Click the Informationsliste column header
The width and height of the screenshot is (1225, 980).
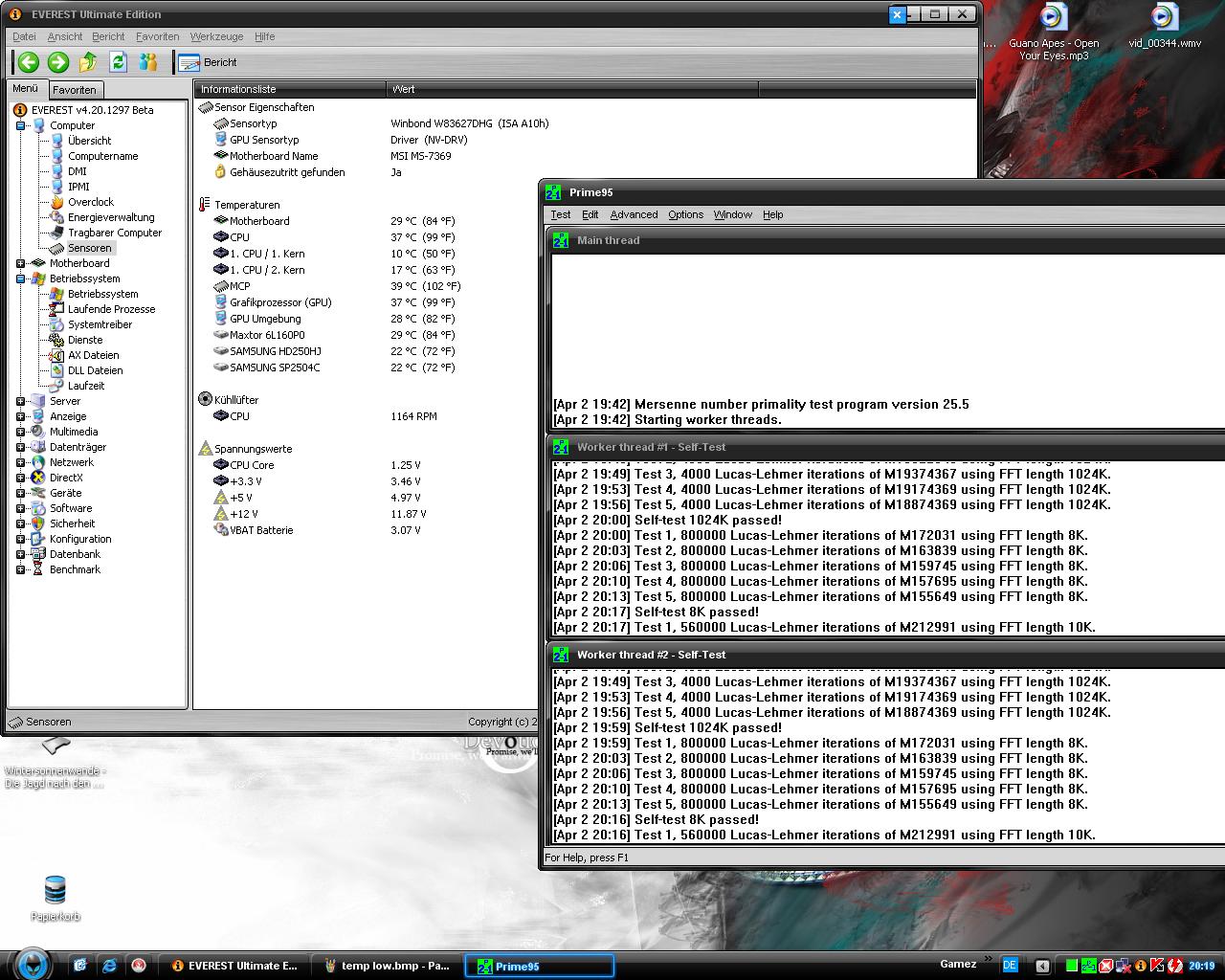291,89
